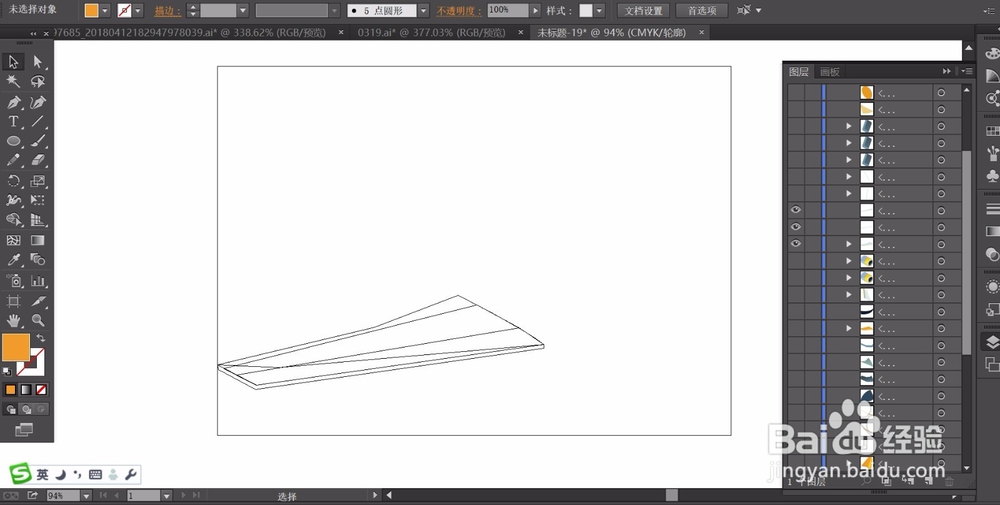Select the Hand tool
The image size is (1000, 505).
click(x=13, y=321)
